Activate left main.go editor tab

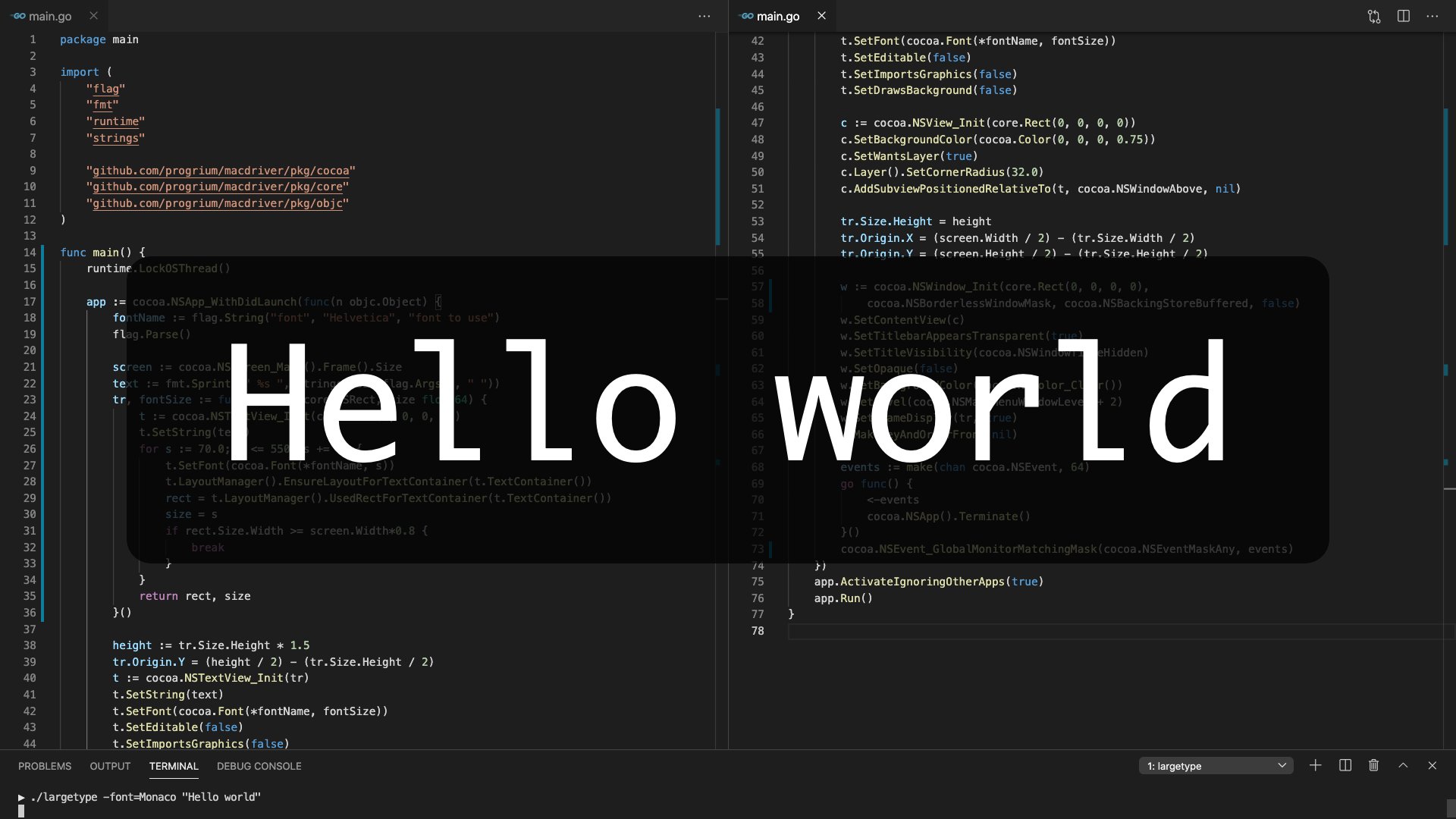click(x=50, y=16)
